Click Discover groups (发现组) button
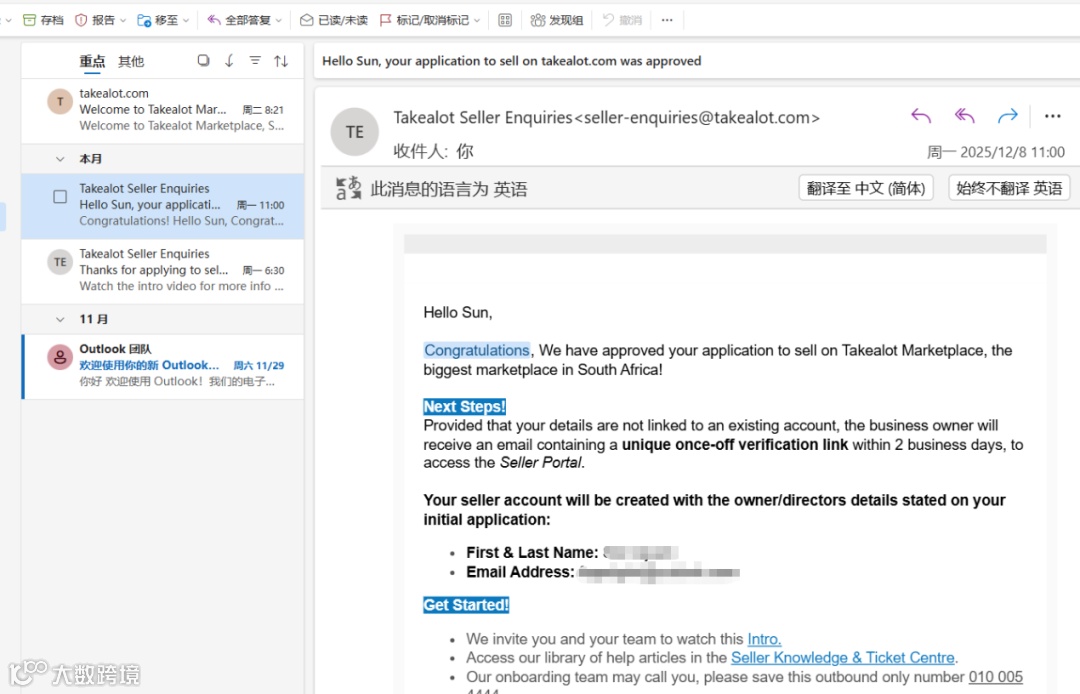Viewport: 1080px width, 694px height. tap(557, 20)
